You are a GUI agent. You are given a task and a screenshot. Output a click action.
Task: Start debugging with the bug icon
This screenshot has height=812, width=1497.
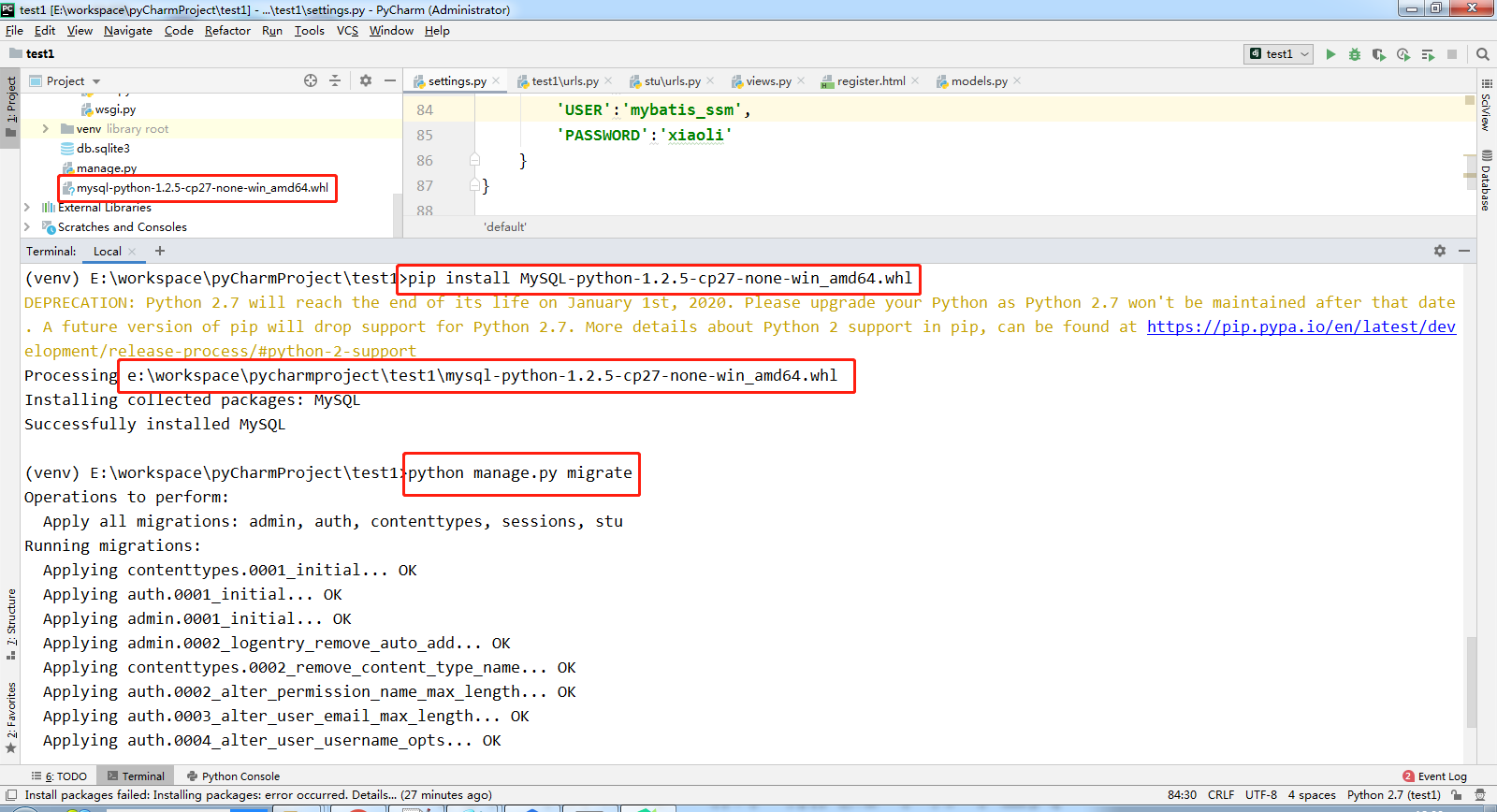[x=1355, y=54]
